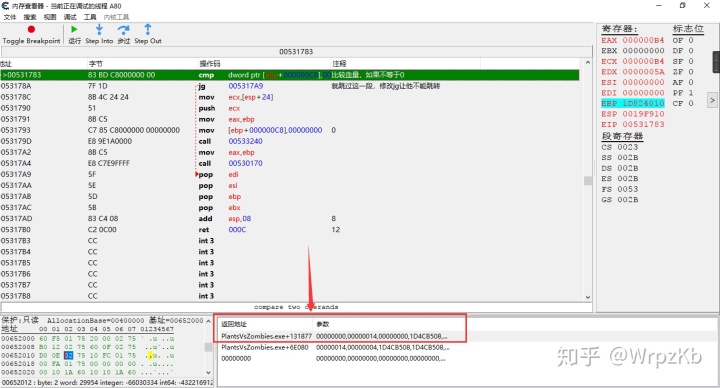
Task: Open the 视图 (View) menu
Action: [50, 17]
